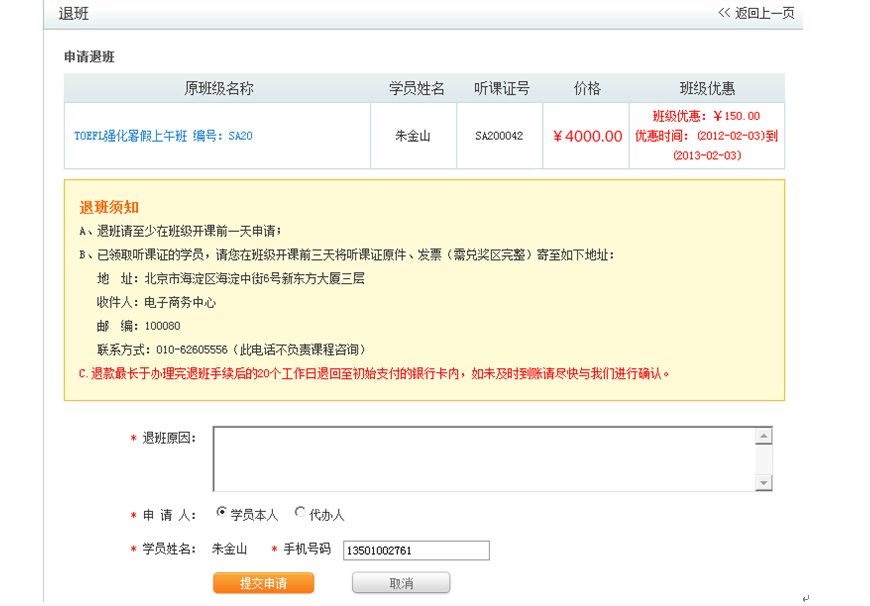Screen dimensions: 870x606
Task: Select the 代办人 radio button
Action: [300, 513]
